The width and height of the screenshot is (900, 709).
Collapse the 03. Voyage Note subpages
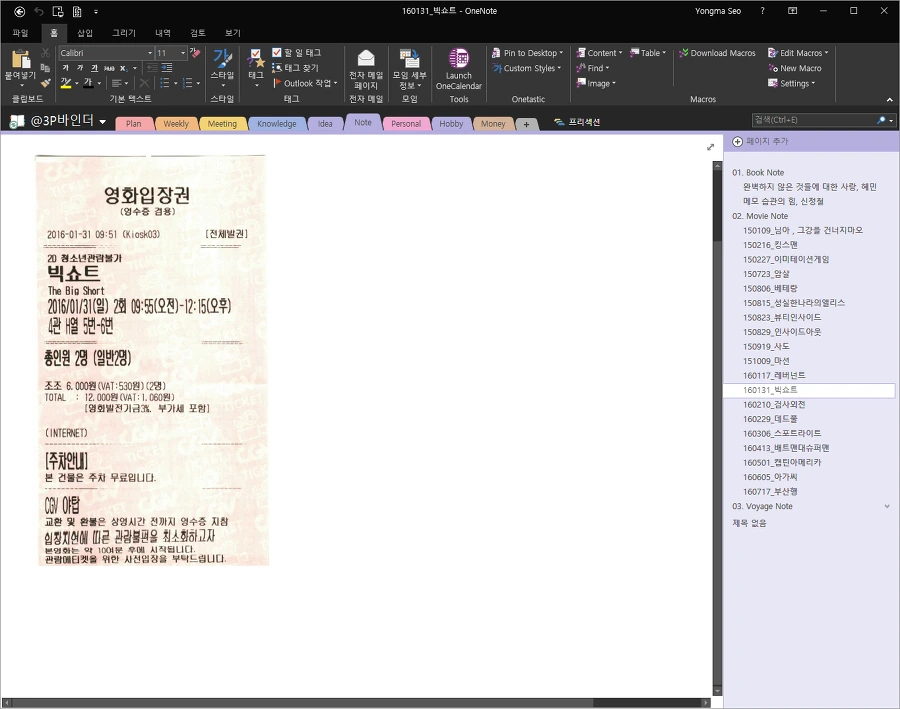click(887, 506)
